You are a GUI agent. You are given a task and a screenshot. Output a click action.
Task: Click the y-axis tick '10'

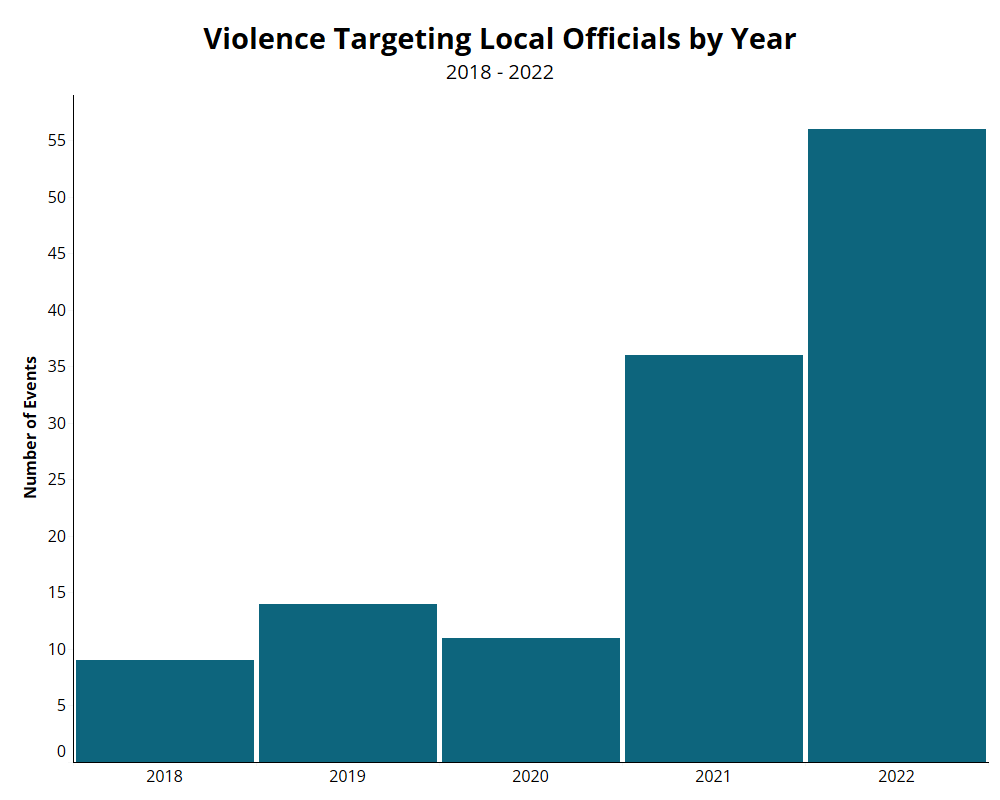[57, 649]
